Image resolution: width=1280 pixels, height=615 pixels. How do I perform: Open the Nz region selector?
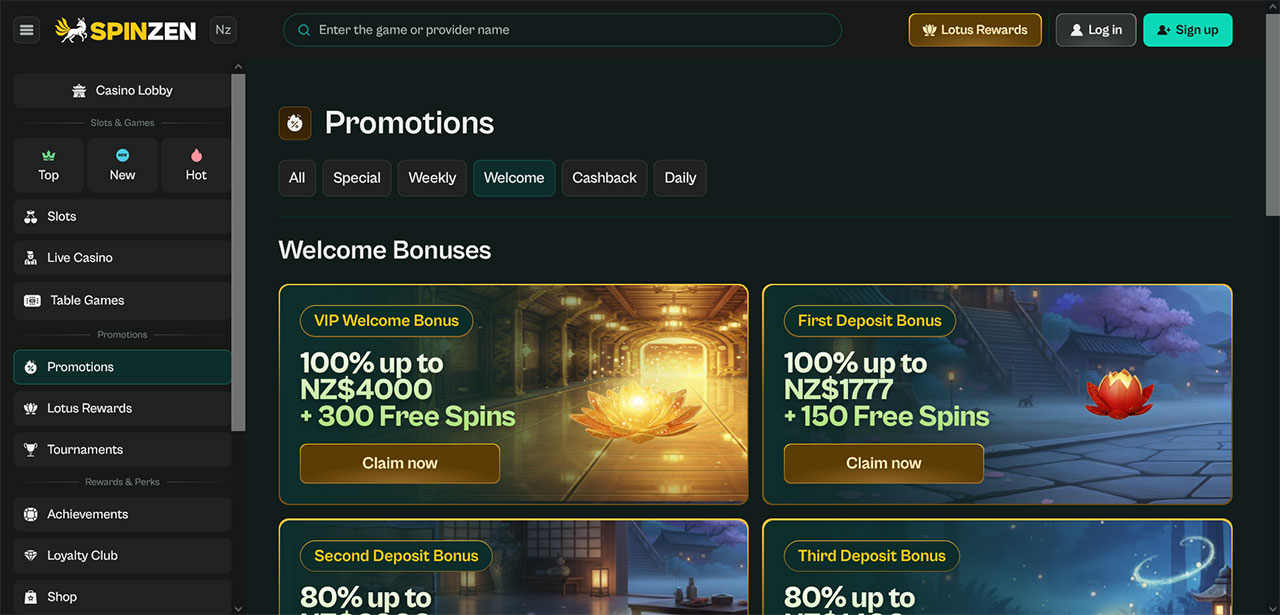(x=223, y=30)
